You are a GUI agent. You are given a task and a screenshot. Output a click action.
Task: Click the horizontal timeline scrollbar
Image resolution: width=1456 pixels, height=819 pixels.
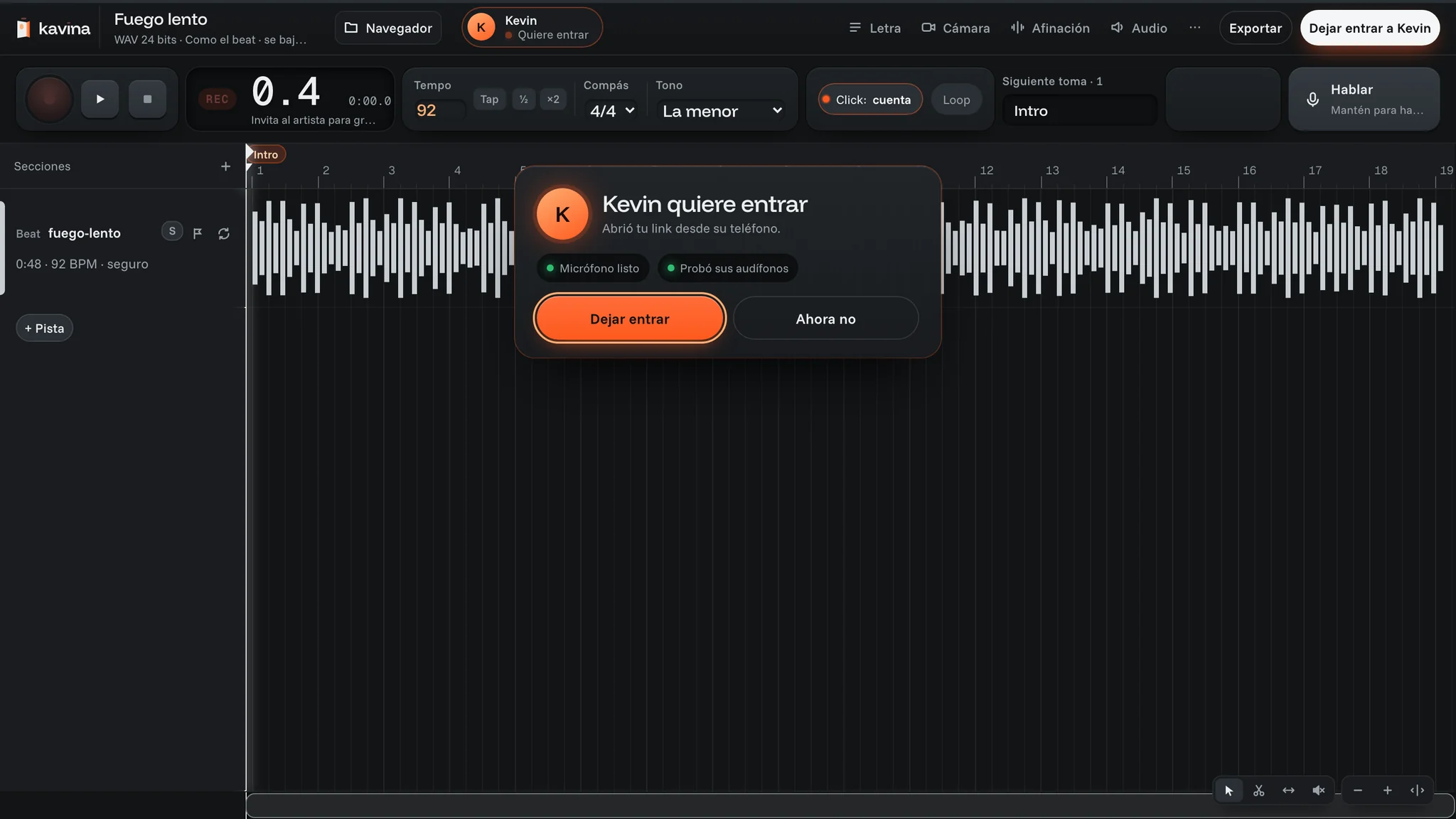(850, 805)
